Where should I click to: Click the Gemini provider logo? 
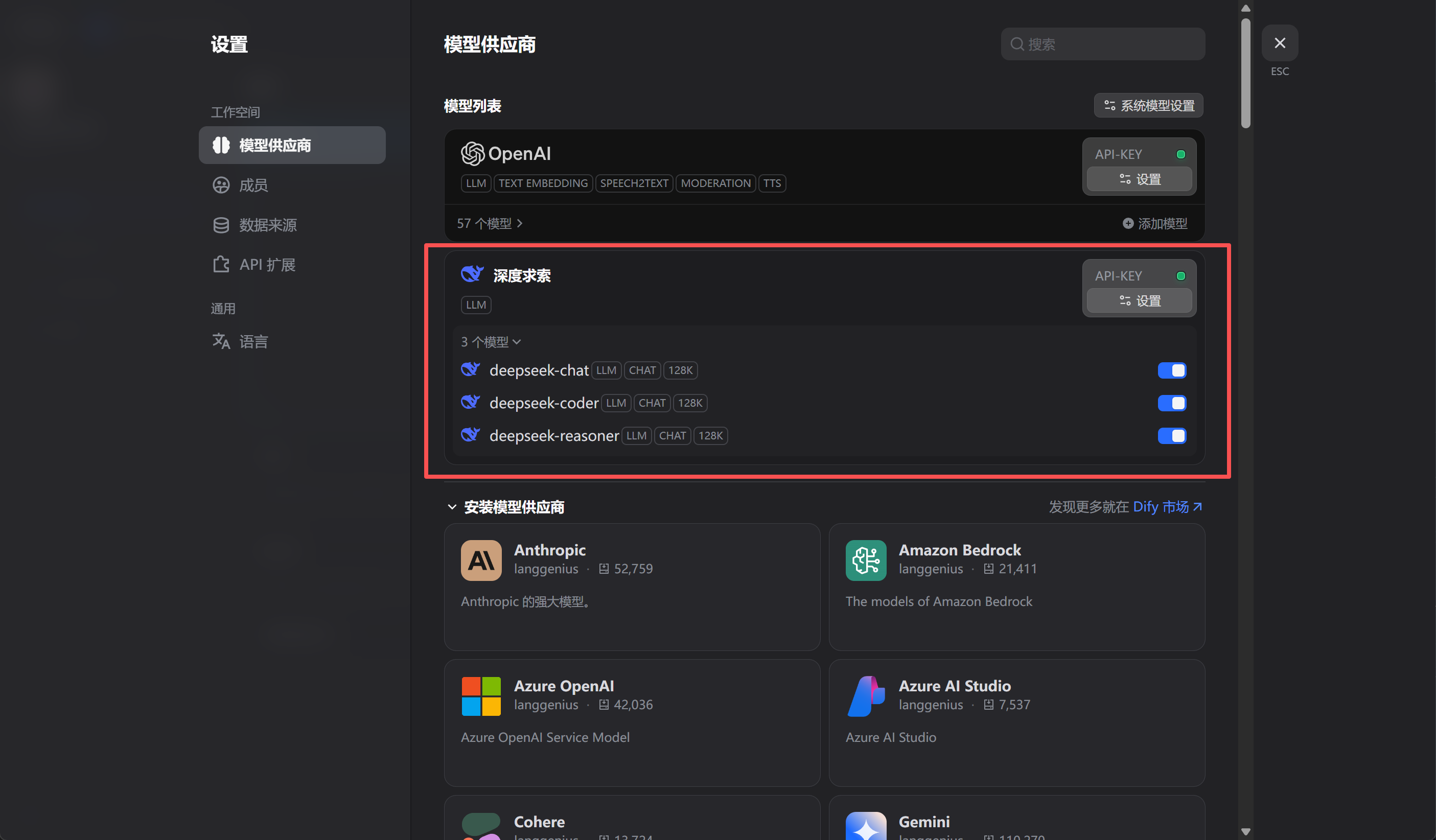coord(866,826)
